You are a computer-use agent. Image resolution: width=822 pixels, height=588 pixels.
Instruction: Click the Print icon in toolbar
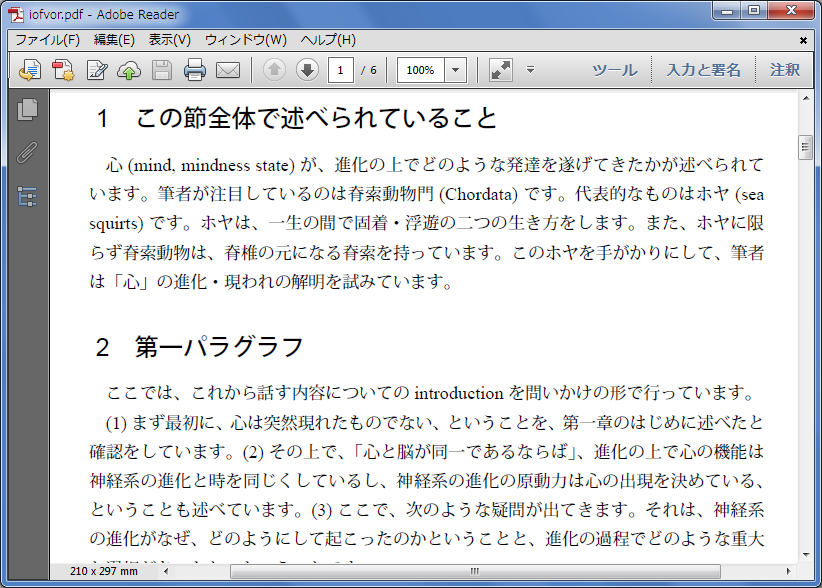click(x=195, y=70)
